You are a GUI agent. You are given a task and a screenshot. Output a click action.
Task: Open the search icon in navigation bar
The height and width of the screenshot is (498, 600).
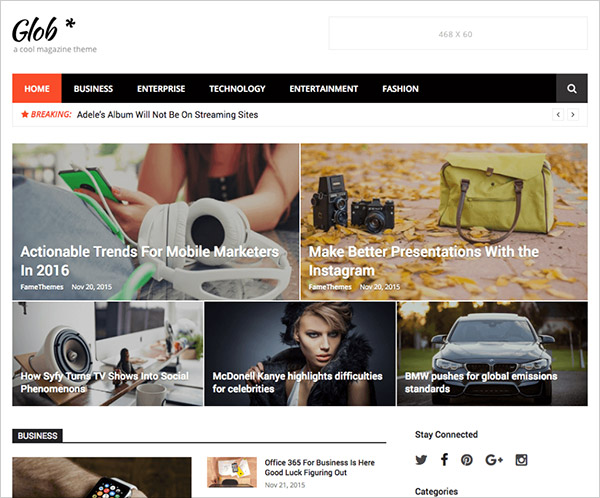[572, 88]
